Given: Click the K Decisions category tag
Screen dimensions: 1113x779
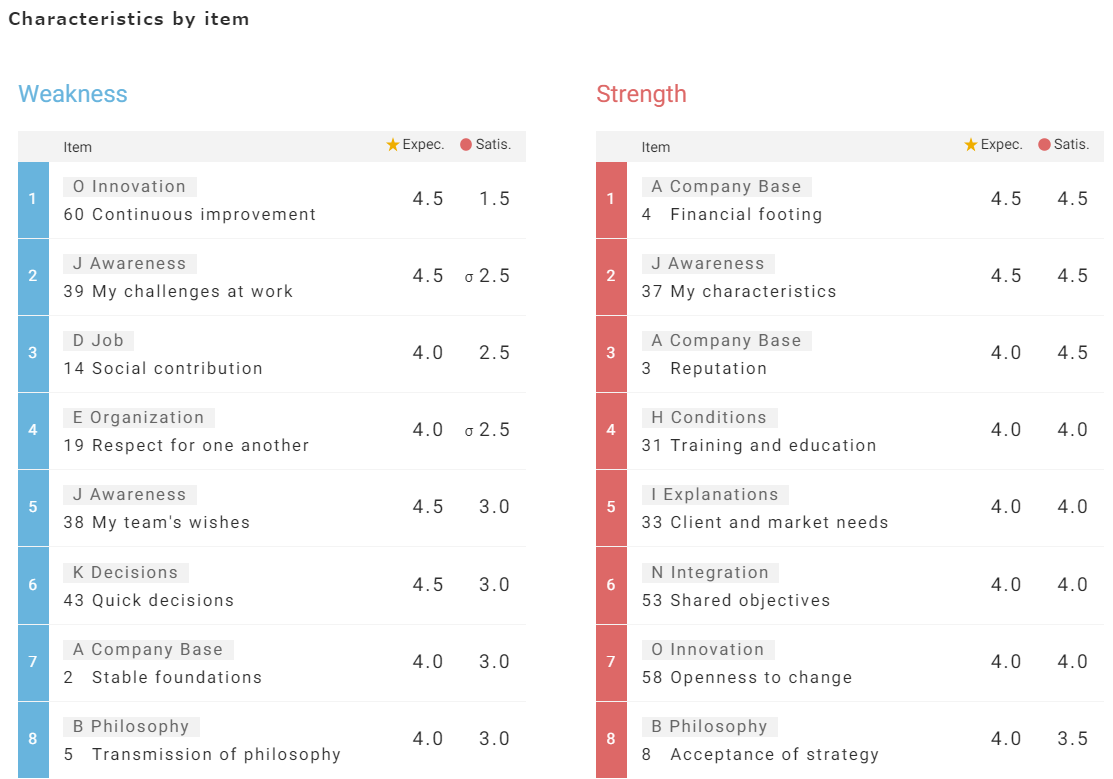Looking at the screenshot, I should tap(125, 572).
